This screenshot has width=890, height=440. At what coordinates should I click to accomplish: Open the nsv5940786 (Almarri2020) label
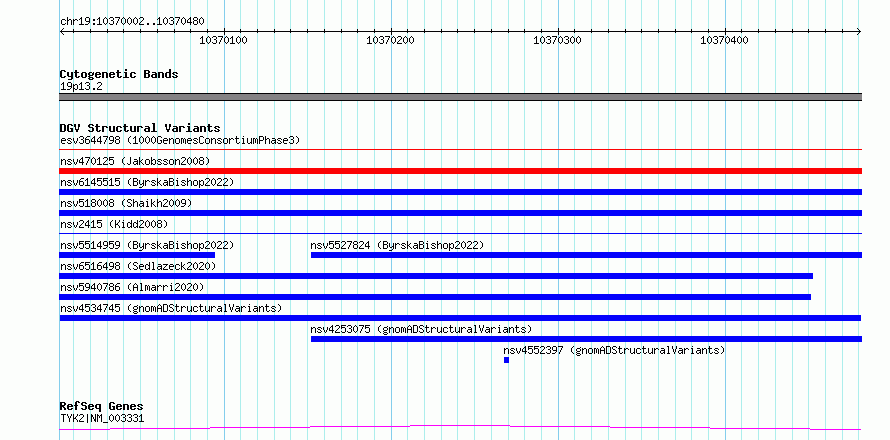click(x=132, y=287)
